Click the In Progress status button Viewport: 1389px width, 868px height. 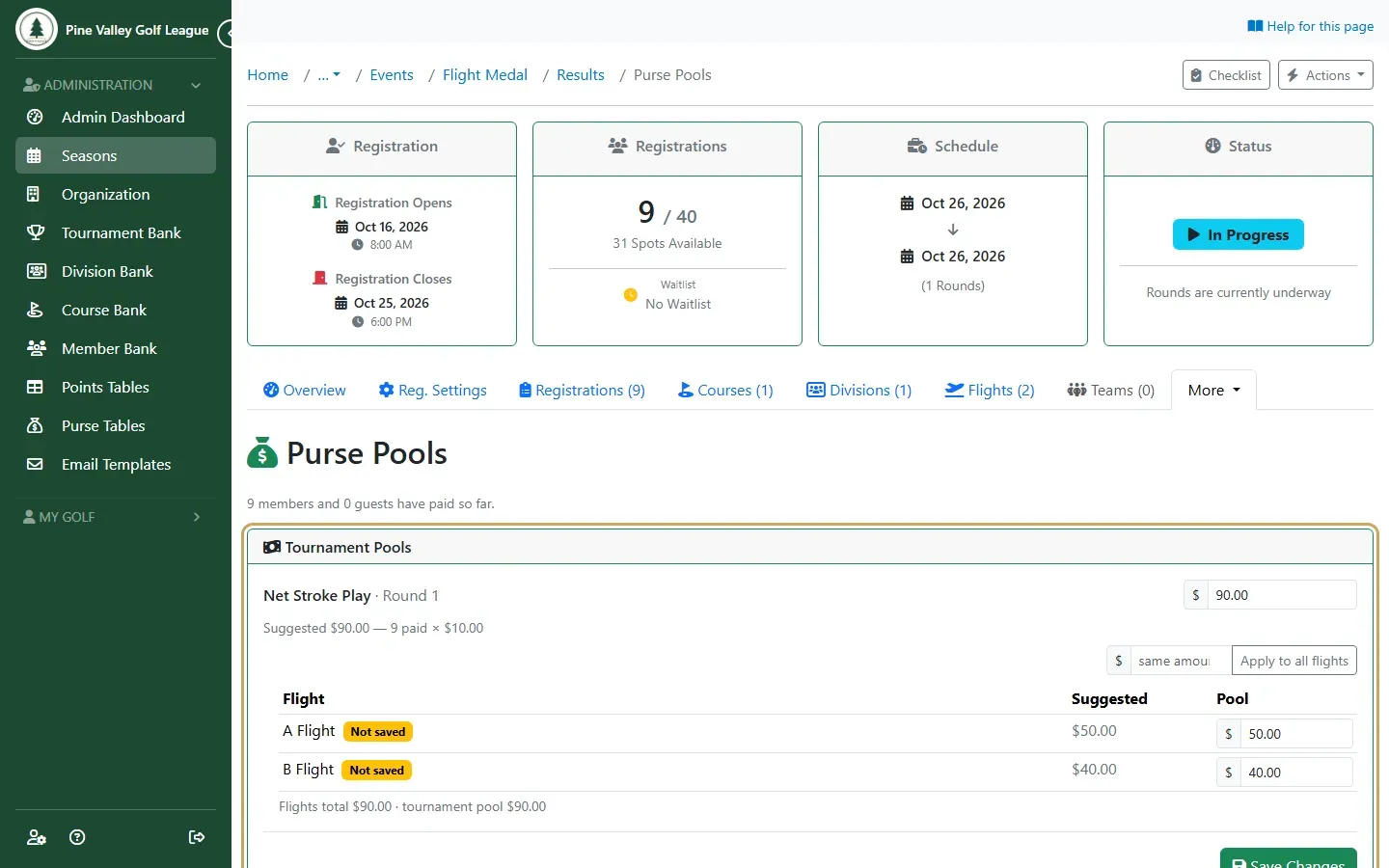click(1239, 234)
